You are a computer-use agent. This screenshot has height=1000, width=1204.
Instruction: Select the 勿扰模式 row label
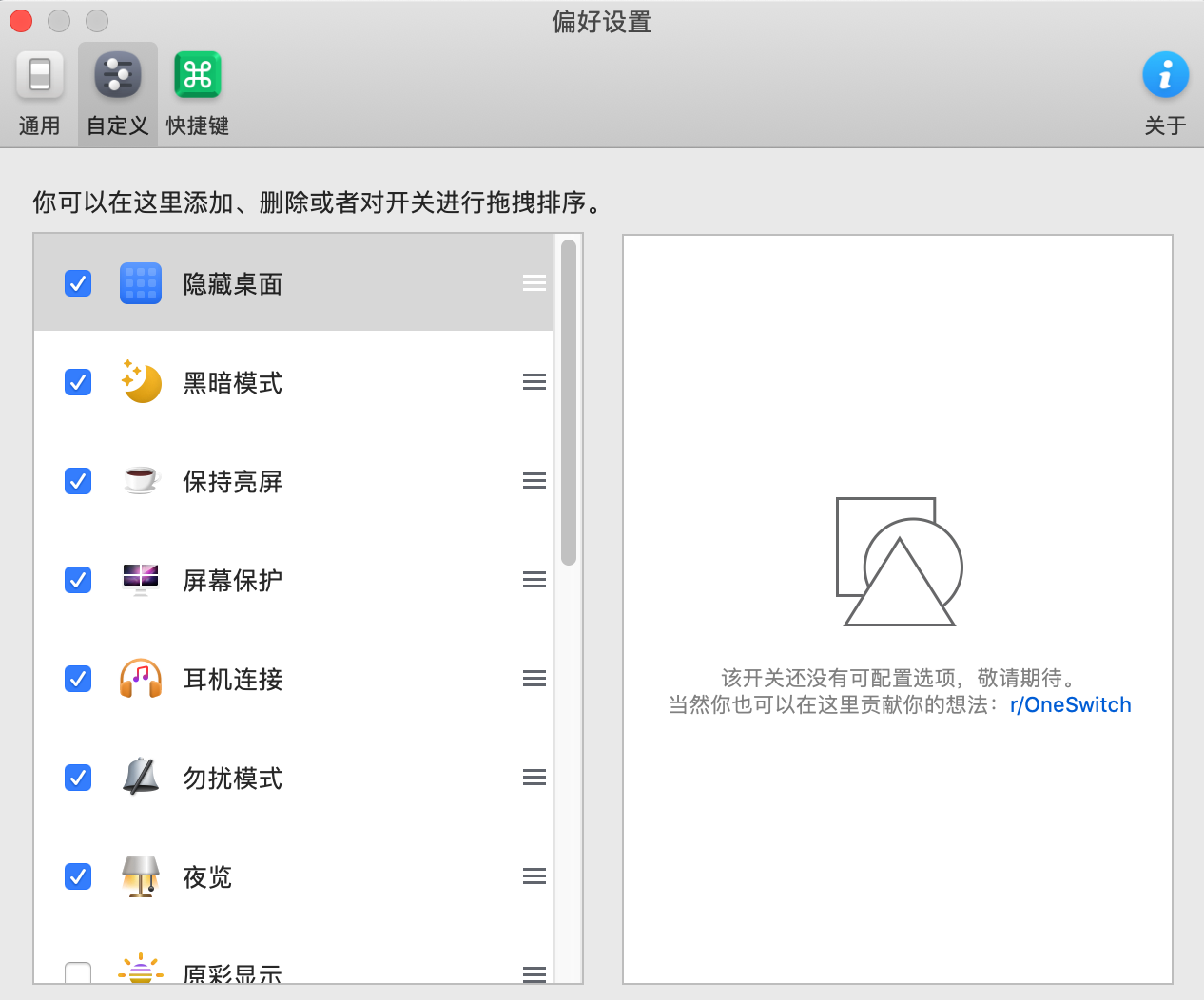coord(233,779)
